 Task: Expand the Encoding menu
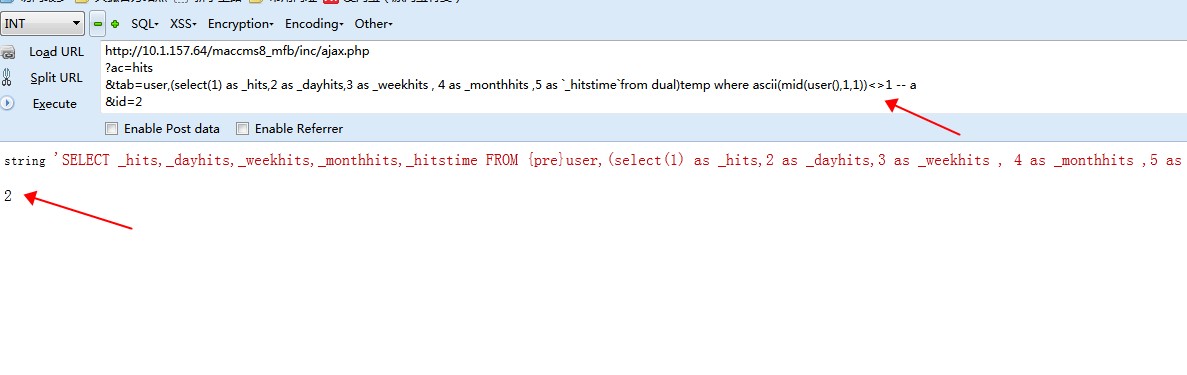[x=314, y=23]
